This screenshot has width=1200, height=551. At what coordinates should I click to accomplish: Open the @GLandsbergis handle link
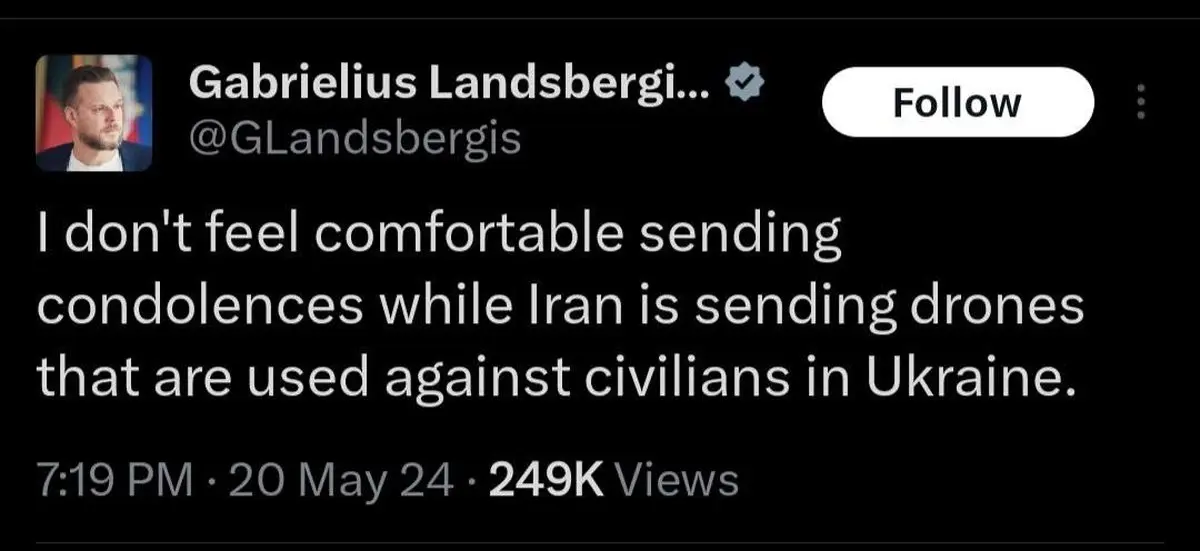[355, 138]
